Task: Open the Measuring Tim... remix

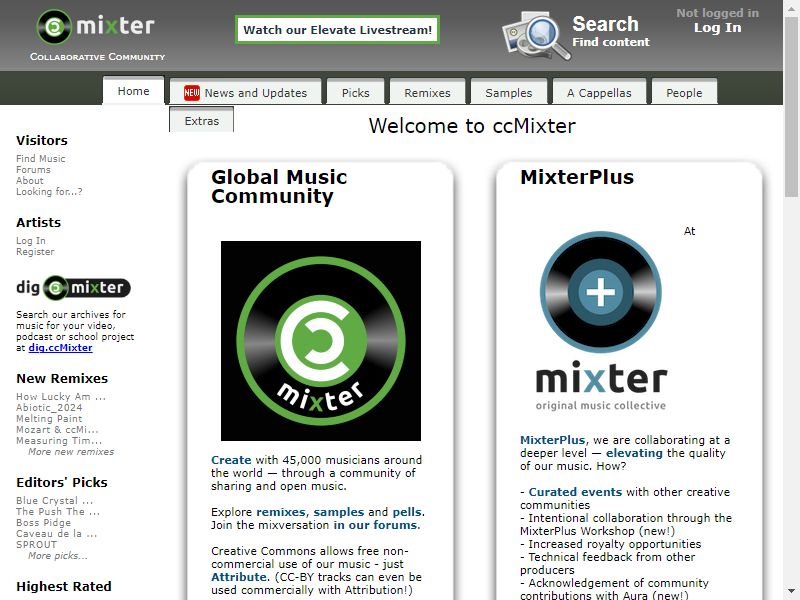Action: [x=59, y=440]
